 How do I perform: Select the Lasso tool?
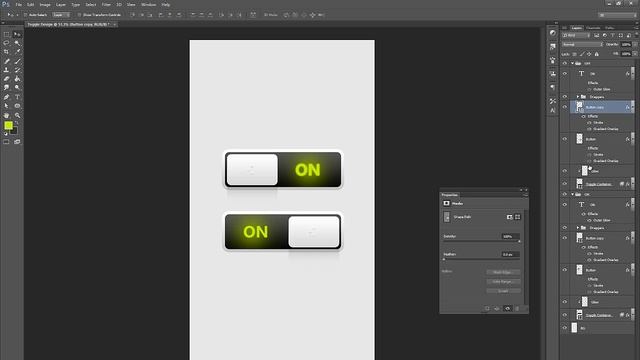coord(7,43)
